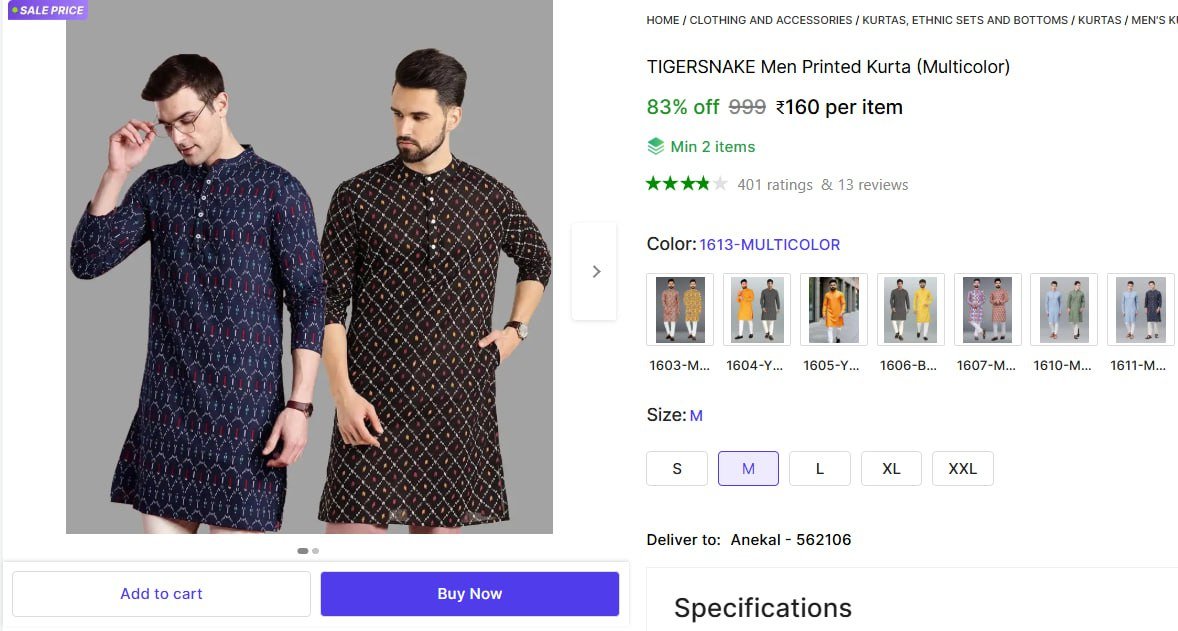Open Clothing and Accessories breadcrumb link
1178x631 pixels.
771,20
